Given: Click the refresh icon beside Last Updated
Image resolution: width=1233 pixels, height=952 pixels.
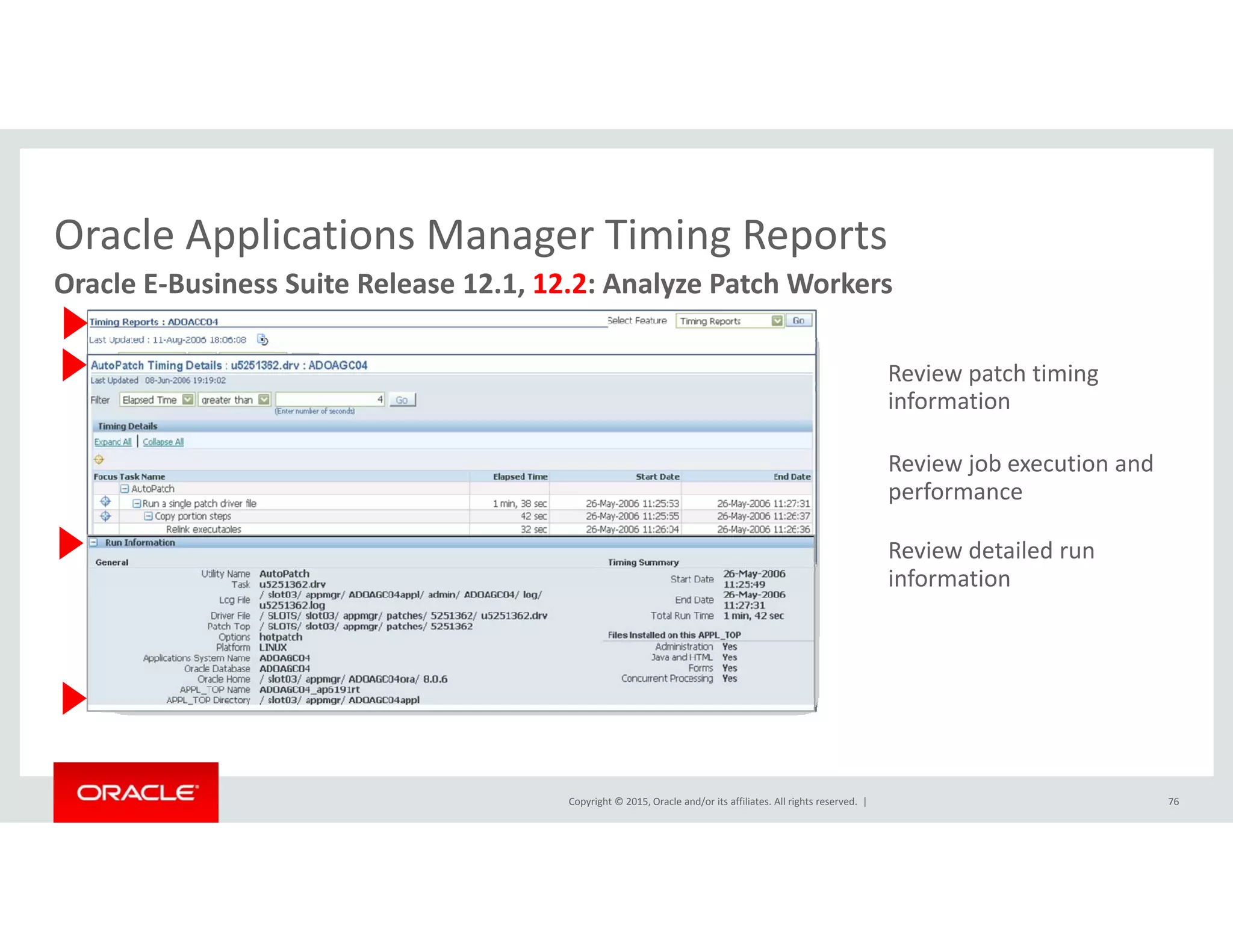Looking at the screenshot, I should pyautogui.click(x=262, y=339).
